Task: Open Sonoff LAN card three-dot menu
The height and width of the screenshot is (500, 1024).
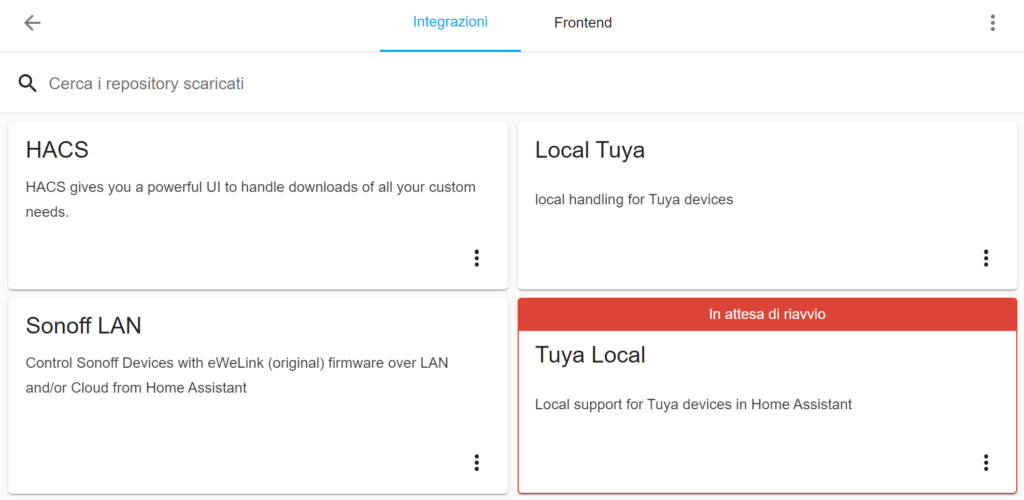Action: (476, 463)
